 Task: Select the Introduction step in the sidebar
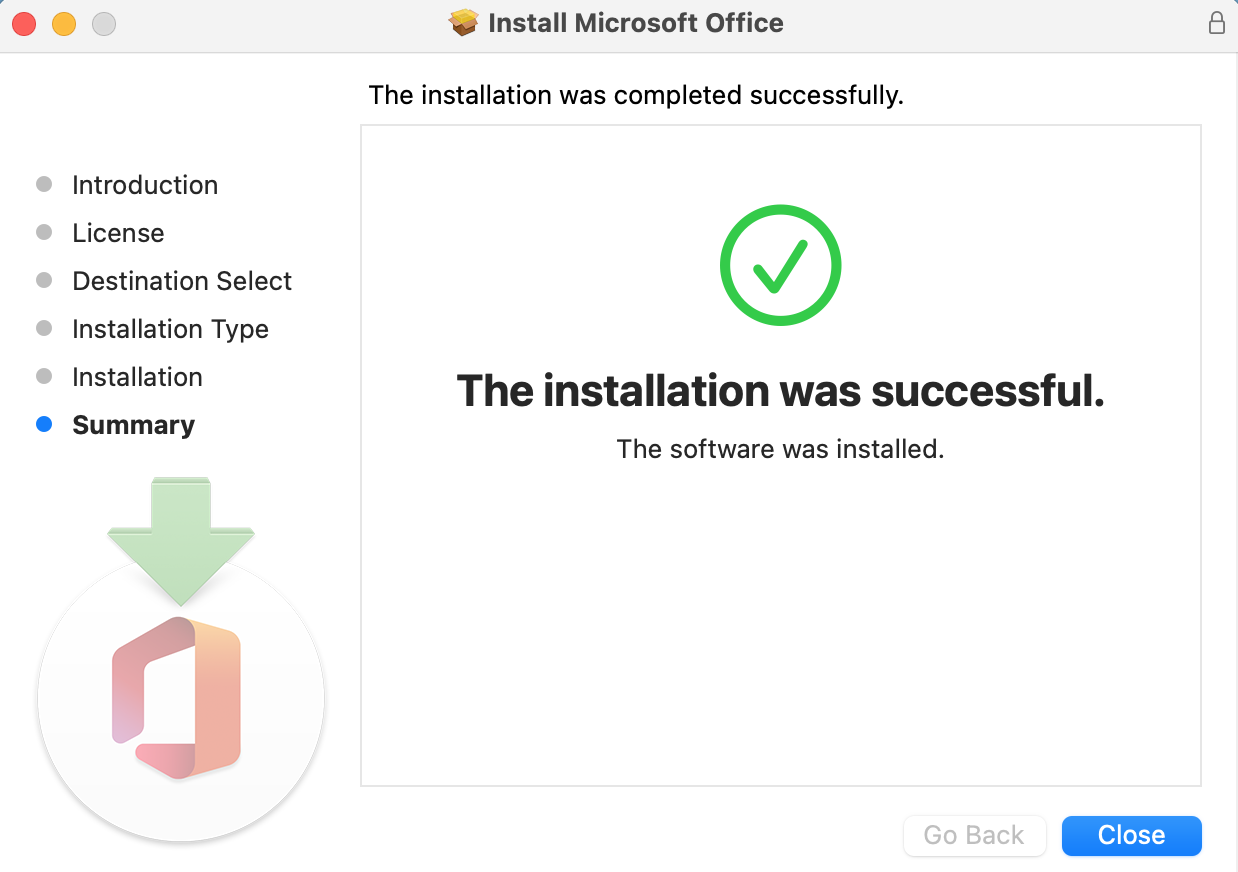[x=145, y=185]
